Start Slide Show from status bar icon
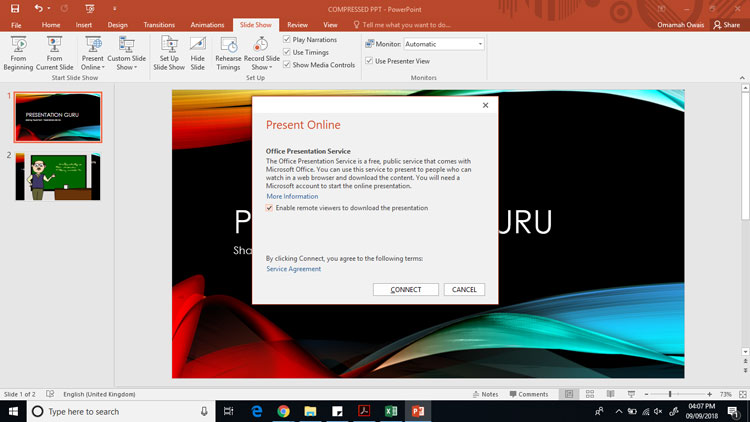The width and height of the screenshot is (750, 422). pyautogui.click(x=631, y=394)
